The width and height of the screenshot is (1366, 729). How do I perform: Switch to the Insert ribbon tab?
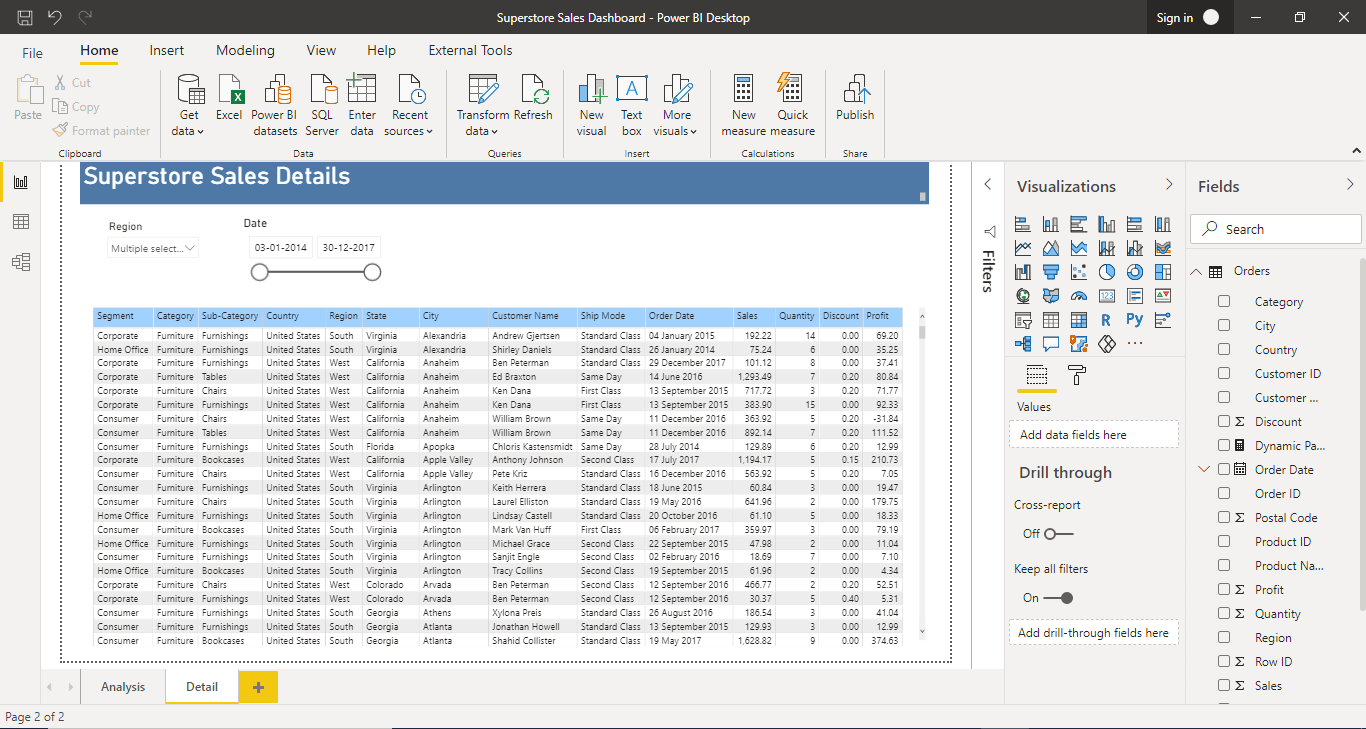click(167, 50)
